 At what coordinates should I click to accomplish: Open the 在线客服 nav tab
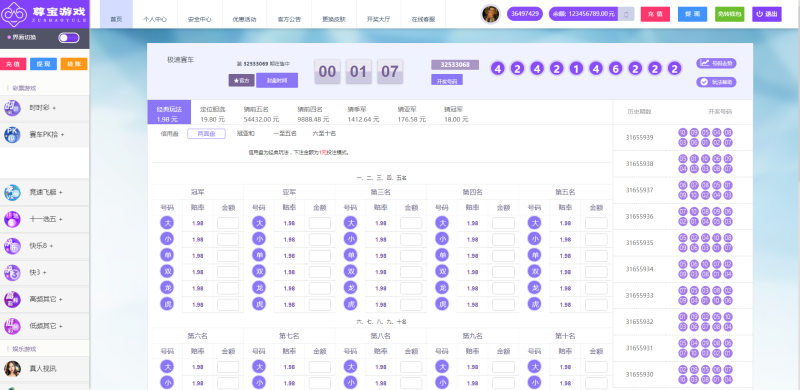pyautogui.click(x=423, y=14)
